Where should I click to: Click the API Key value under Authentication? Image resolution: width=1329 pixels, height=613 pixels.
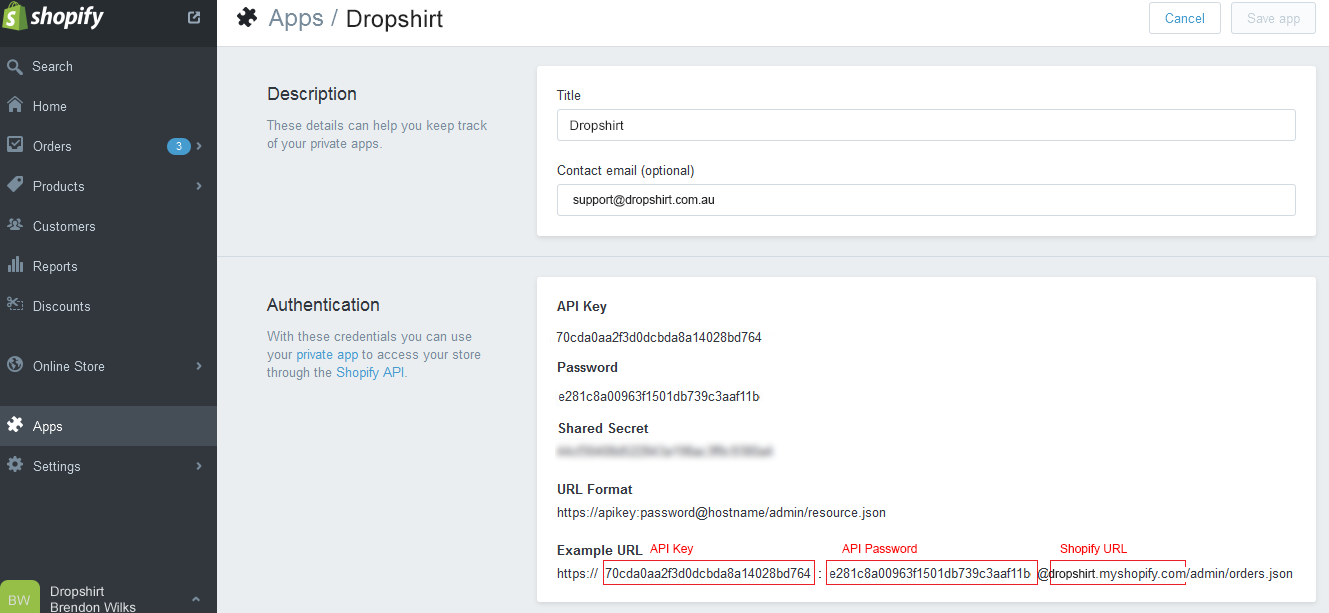click(659, 337)
